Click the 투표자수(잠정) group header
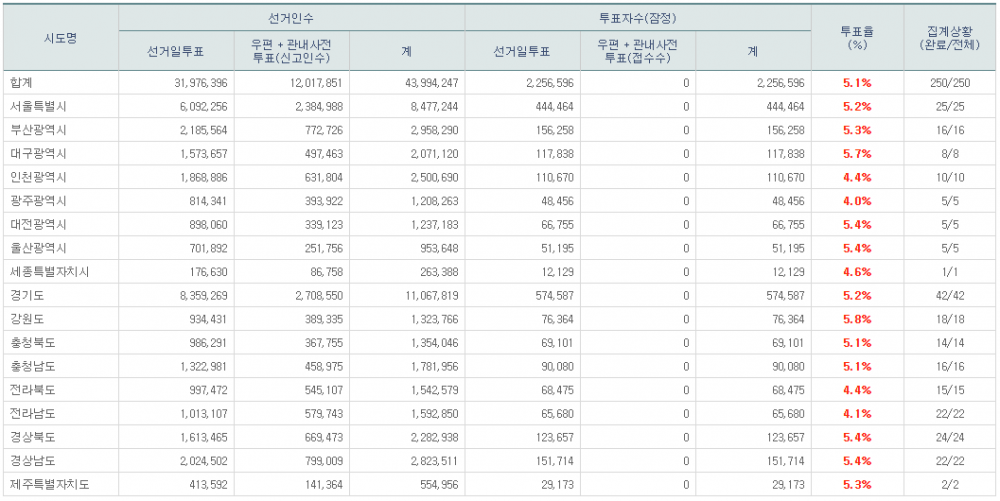 [638, 18]
